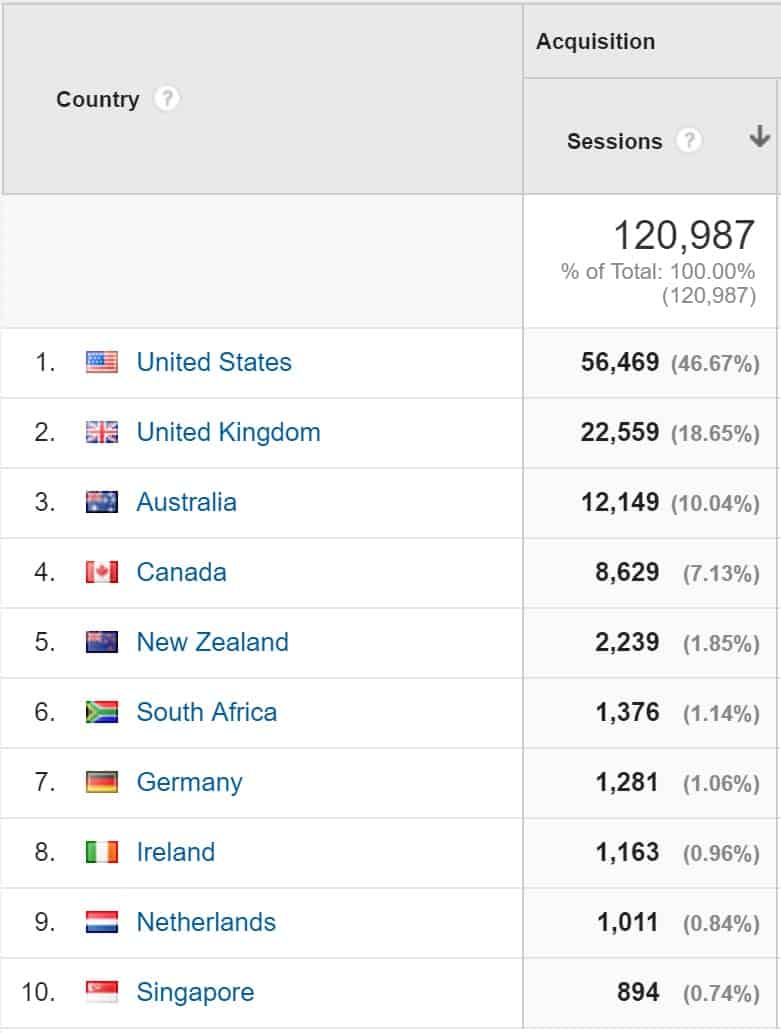Open the New Zealand country link
This screenshot has width=781, height=1033.
click(212, 642)
